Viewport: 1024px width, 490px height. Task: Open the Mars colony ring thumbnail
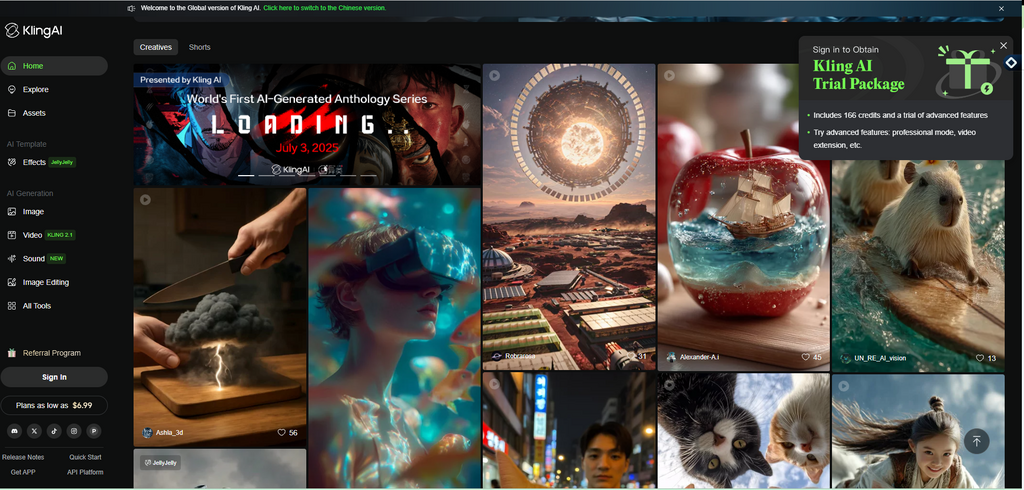569,217
